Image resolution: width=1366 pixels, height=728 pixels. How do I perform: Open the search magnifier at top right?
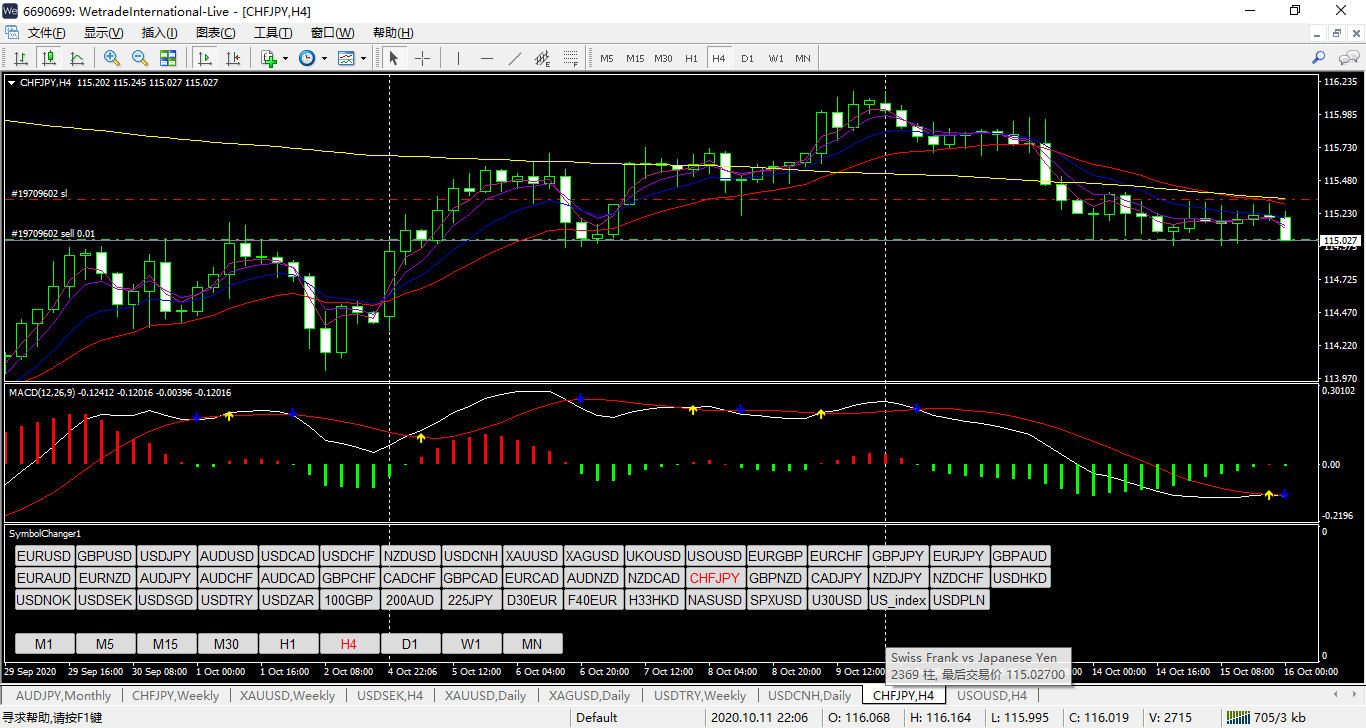pyautogui.click(x=1319, y=58)
